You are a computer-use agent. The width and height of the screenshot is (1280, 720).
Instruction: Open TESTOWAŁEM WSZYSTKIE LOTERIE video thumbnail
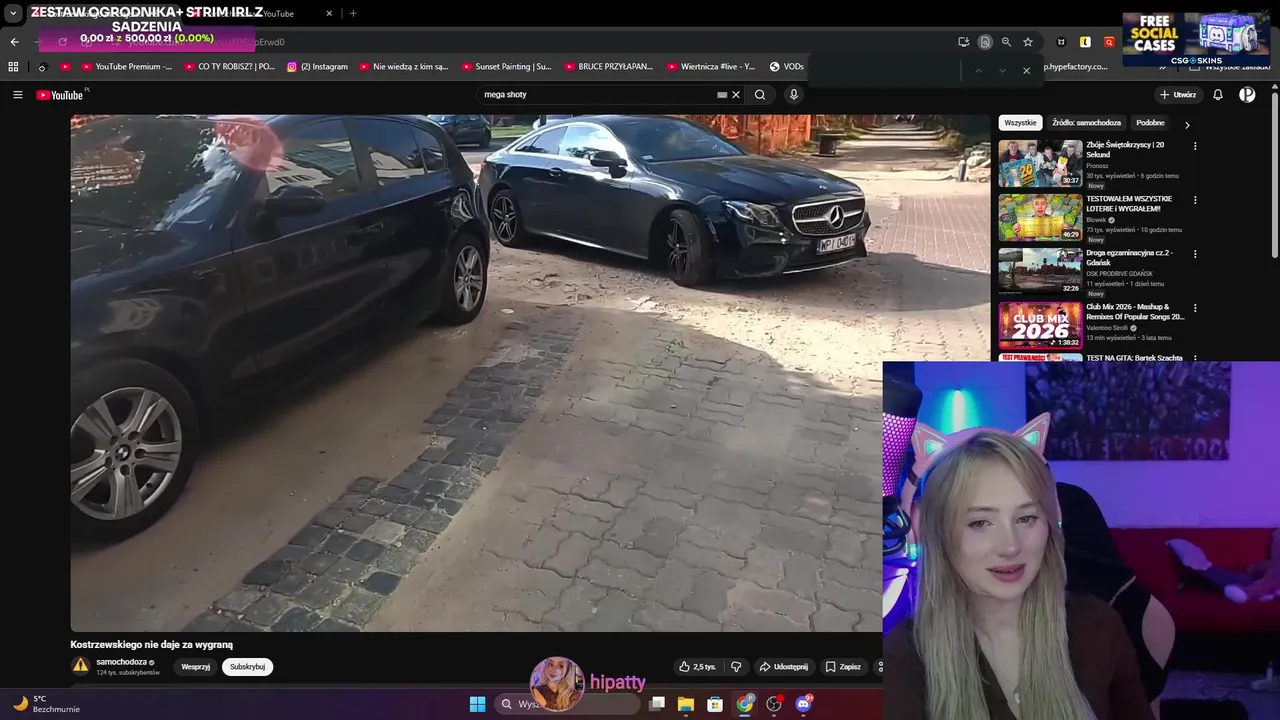pyautogui.click(x=1040, y=217)
